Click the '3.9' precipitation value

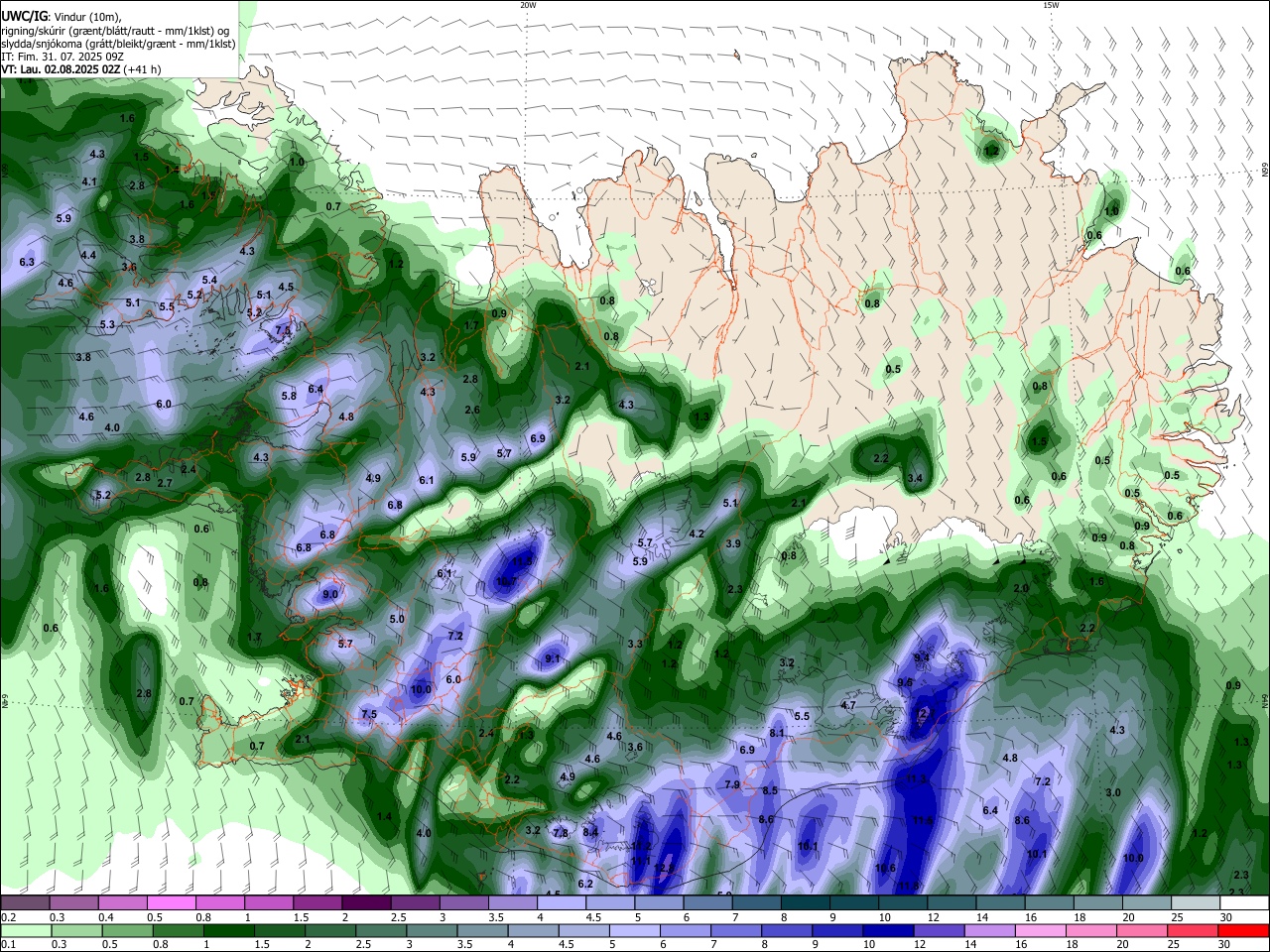[x=733, y=543]
